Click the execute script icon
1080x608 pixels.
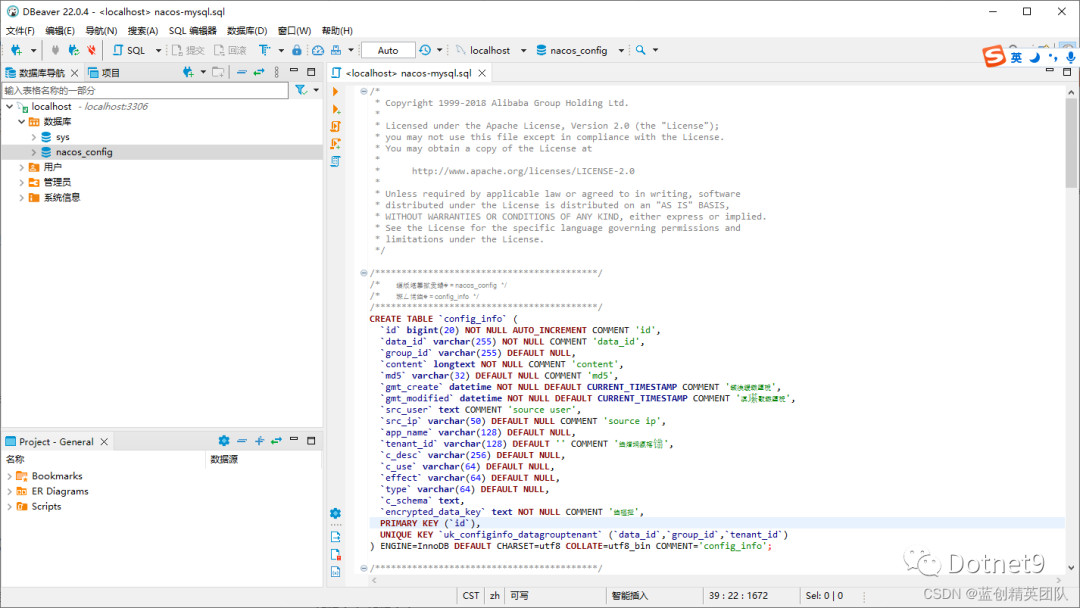(335, 127)
